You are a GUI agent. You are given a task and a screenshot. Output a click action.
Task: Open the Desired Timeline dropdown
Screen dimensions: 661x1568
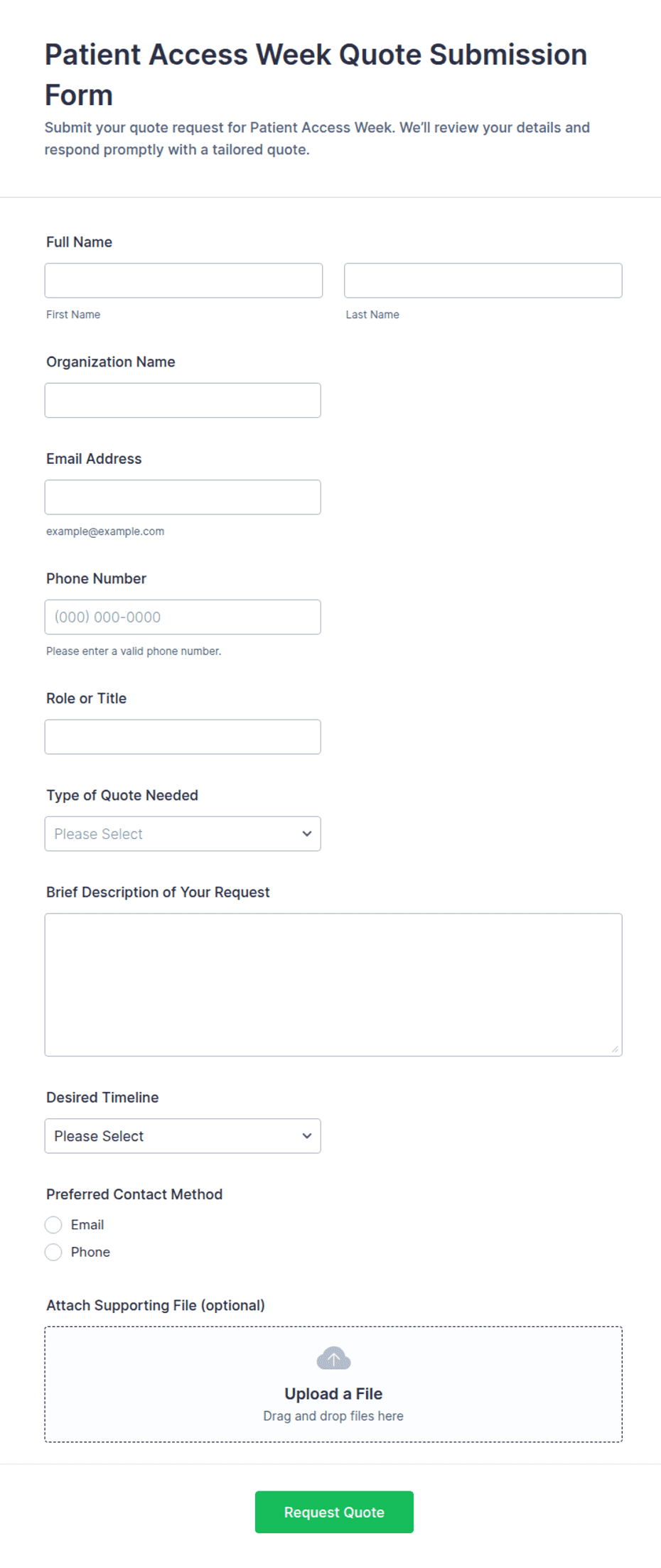pos(183,1135)
